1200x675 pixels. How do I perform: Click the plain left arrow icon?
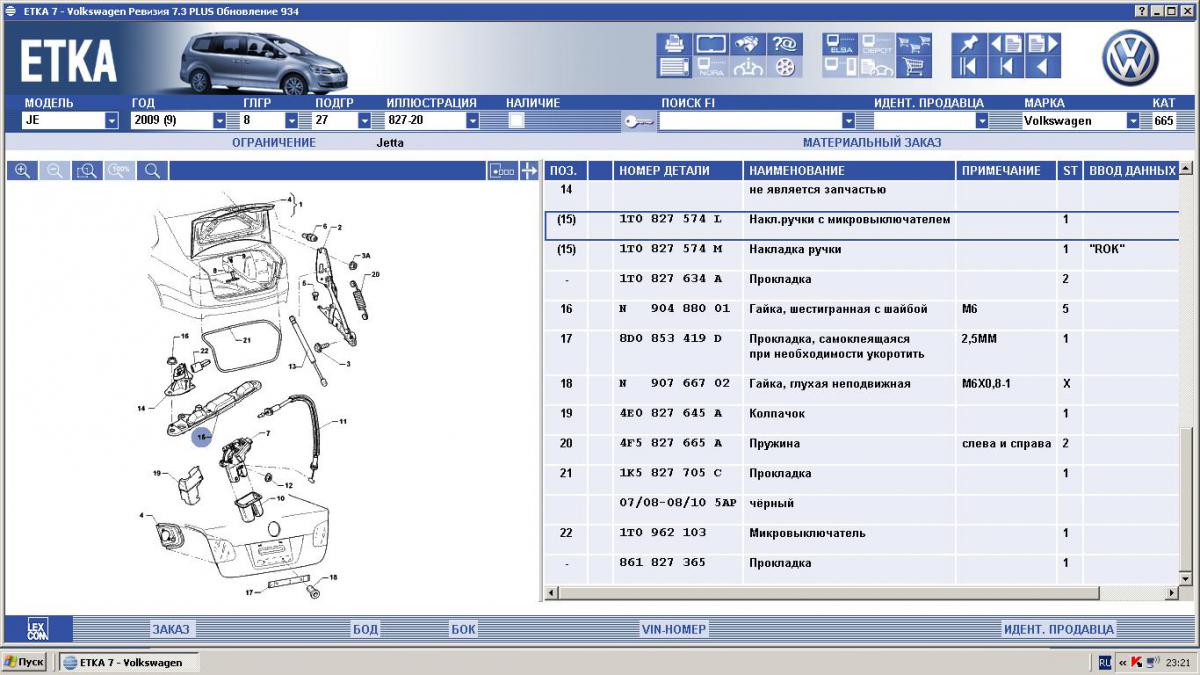click(x=1043, y=67)
